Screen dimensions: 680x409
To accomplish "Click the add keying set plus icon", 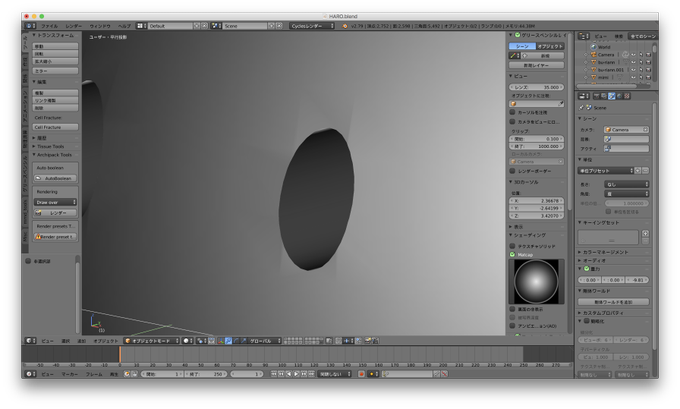I will coord(645,233).
